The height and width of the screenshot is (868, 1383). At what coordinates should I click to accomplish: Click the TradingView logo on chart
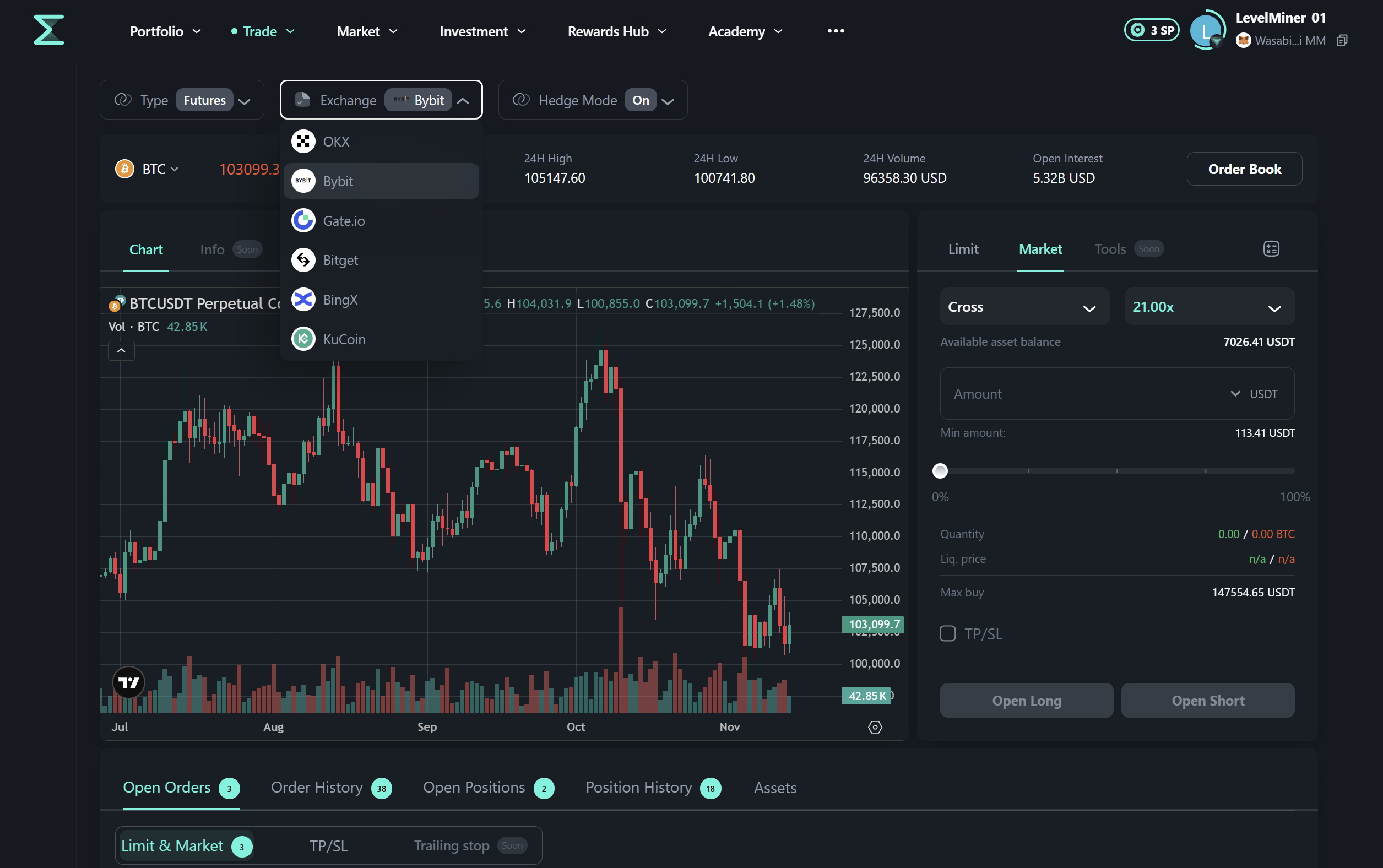tap(128, 682)
